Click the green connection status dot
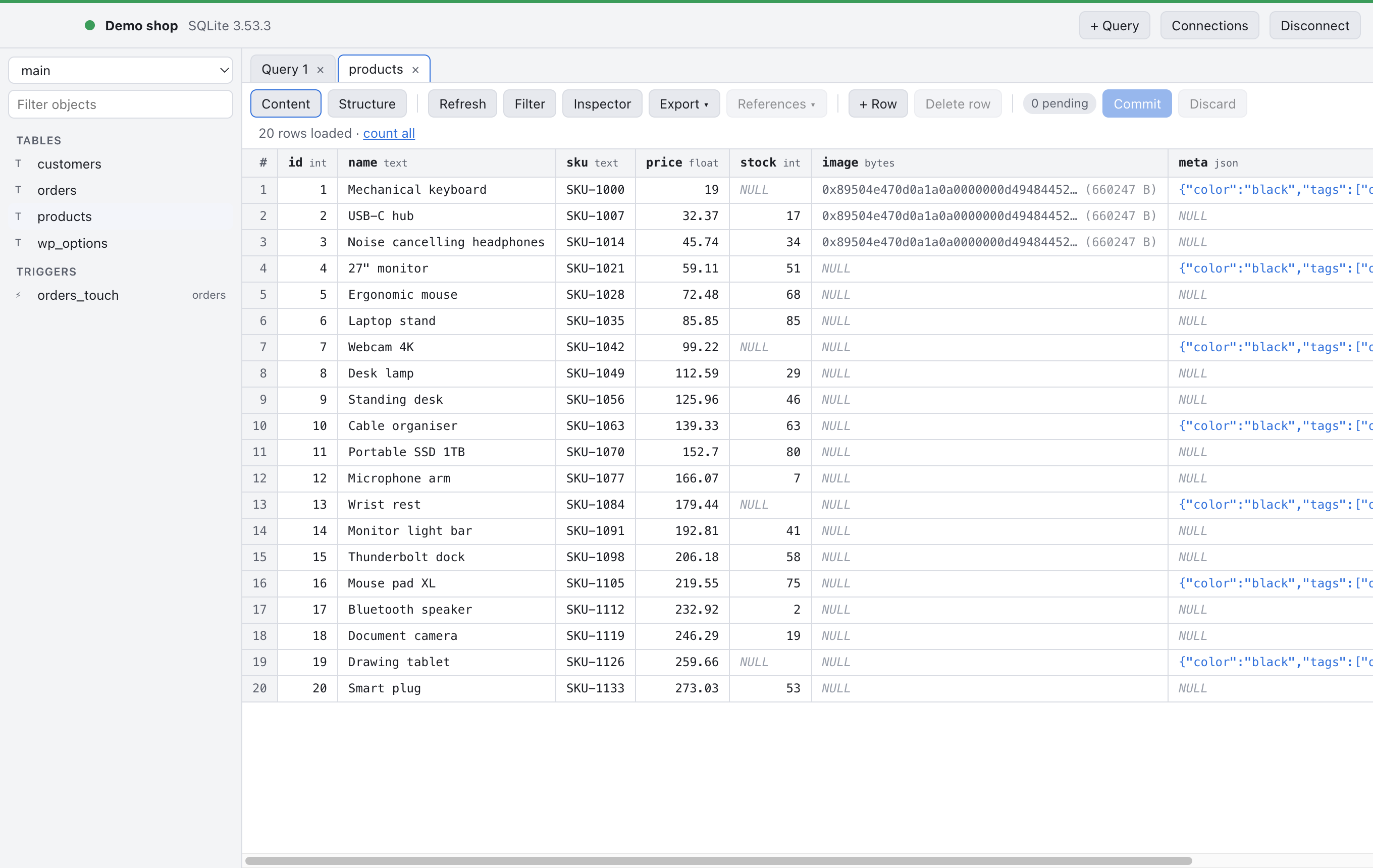Image resolution: width=1373 pixels, height=868 pixels. point(89,25)
